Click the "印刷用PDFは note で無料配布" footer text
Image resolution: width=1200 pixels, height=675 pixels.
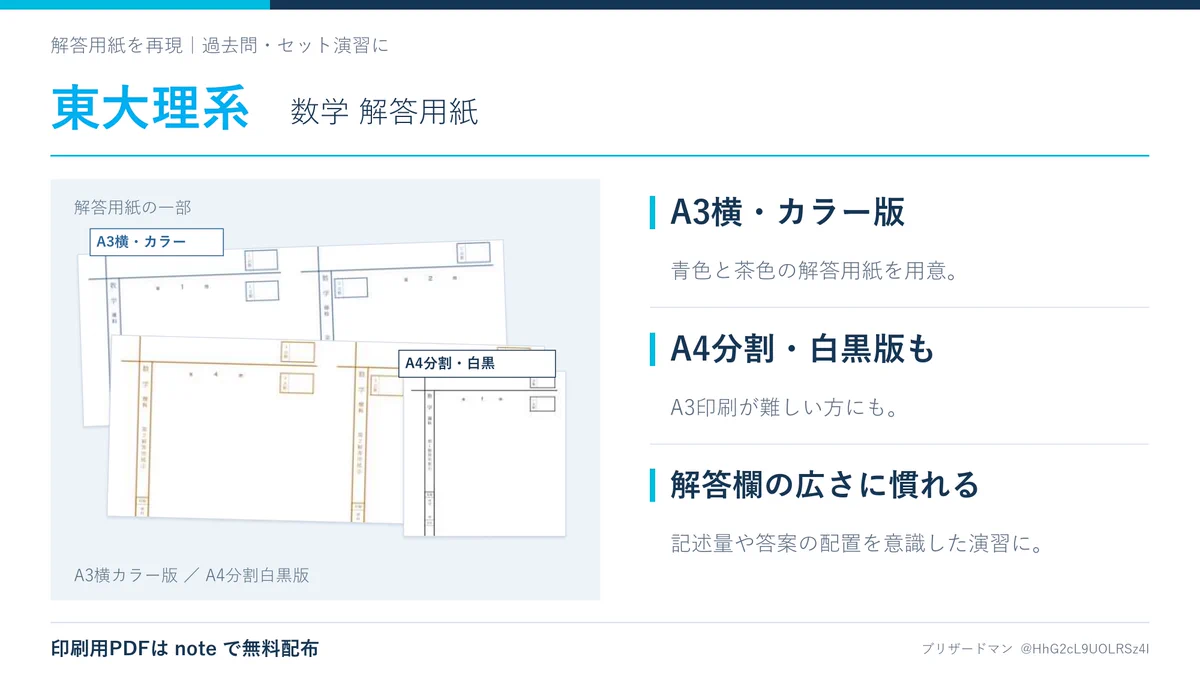(x=185, y=648)
